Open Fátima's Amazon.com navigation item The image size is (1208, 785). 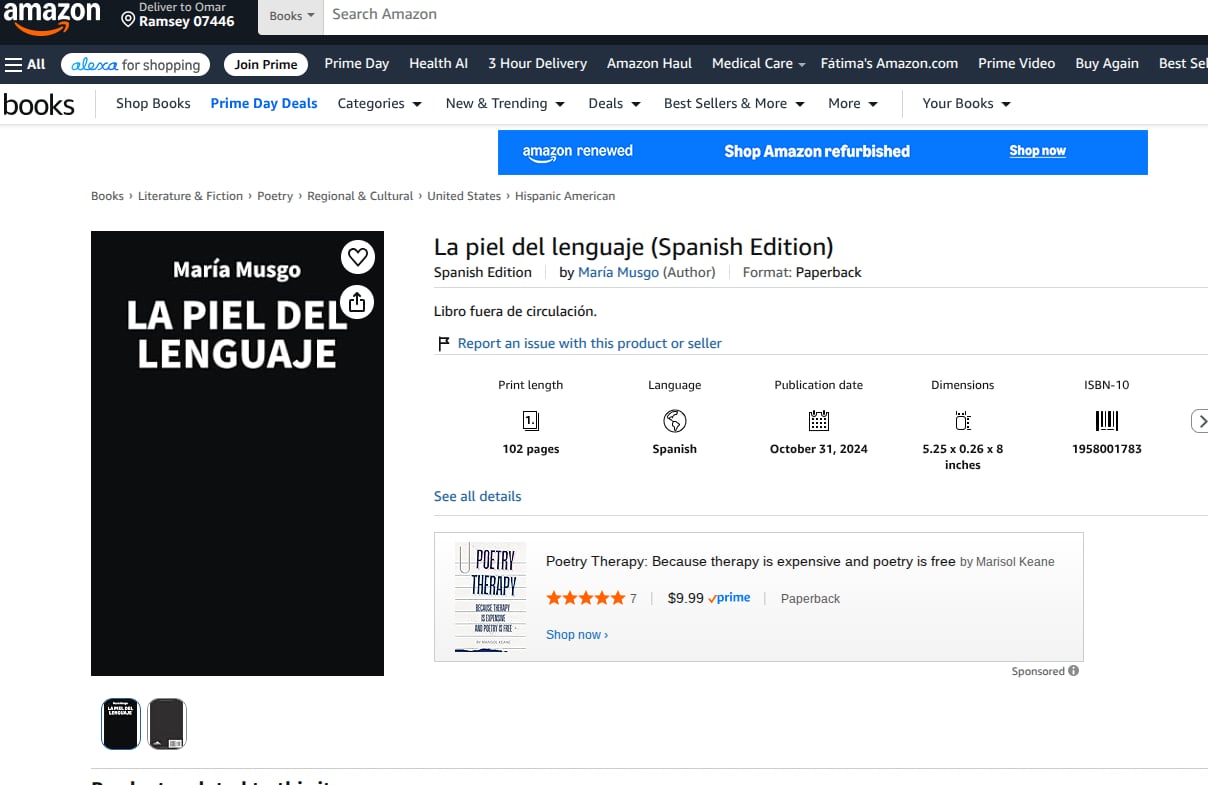click(889, 63)
